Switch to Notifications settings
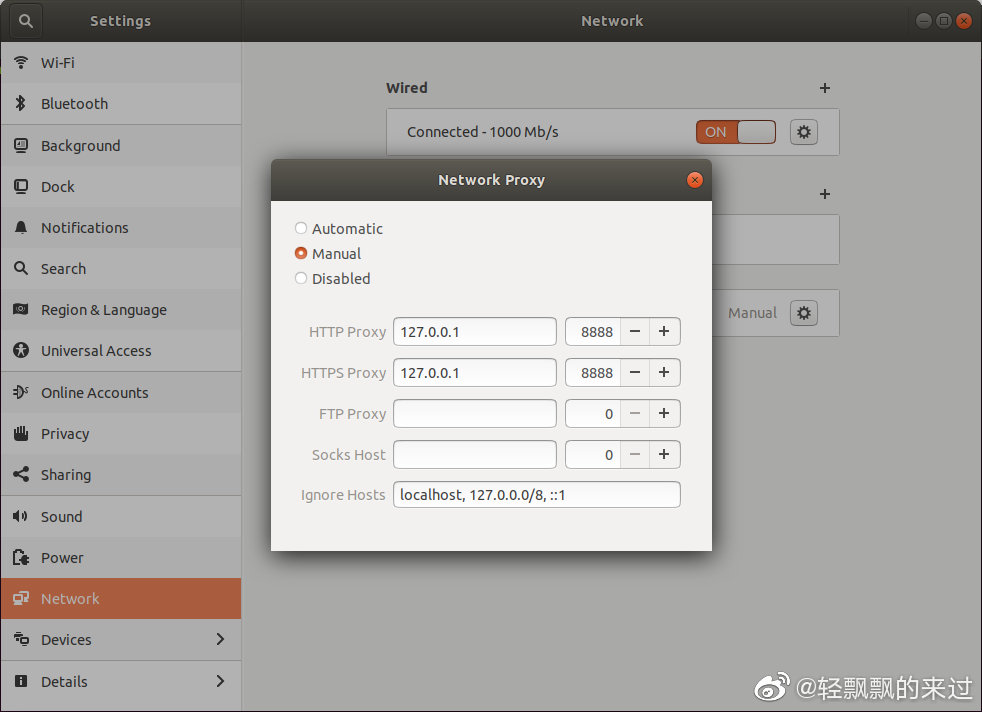 pyautogui.click(x=121, y=227)
